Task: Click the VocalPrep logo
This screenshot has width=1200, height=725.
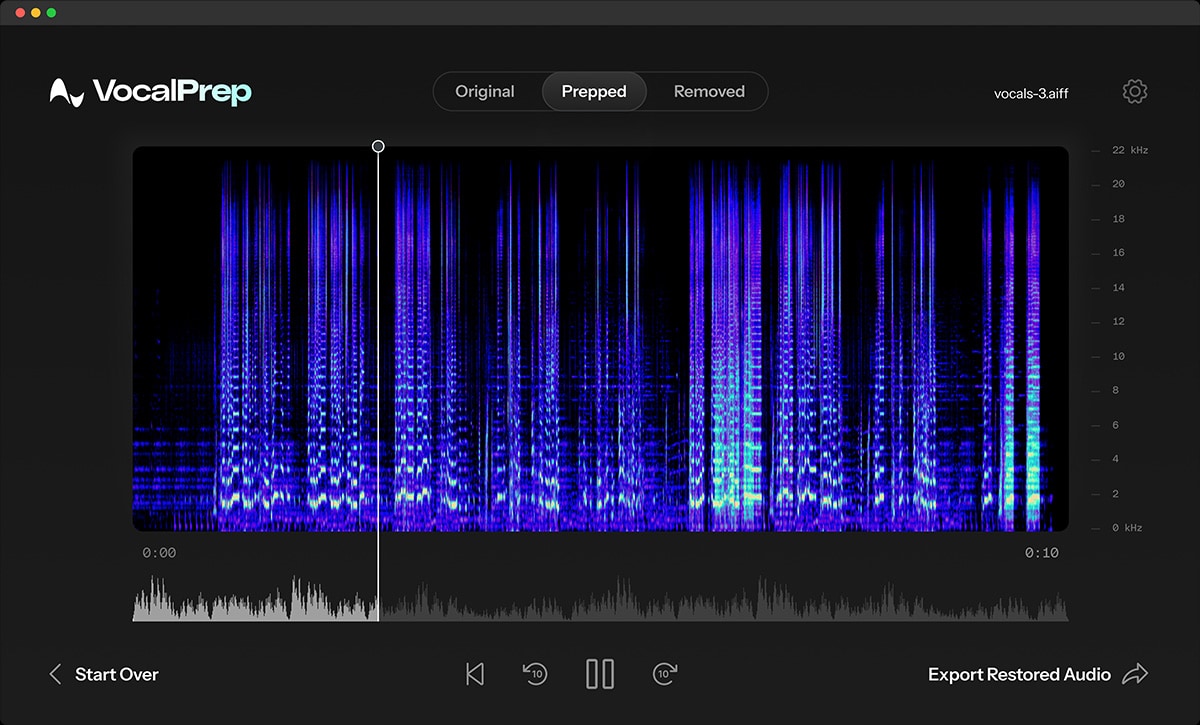Action: pyautogui.click(x=150, y=91)
